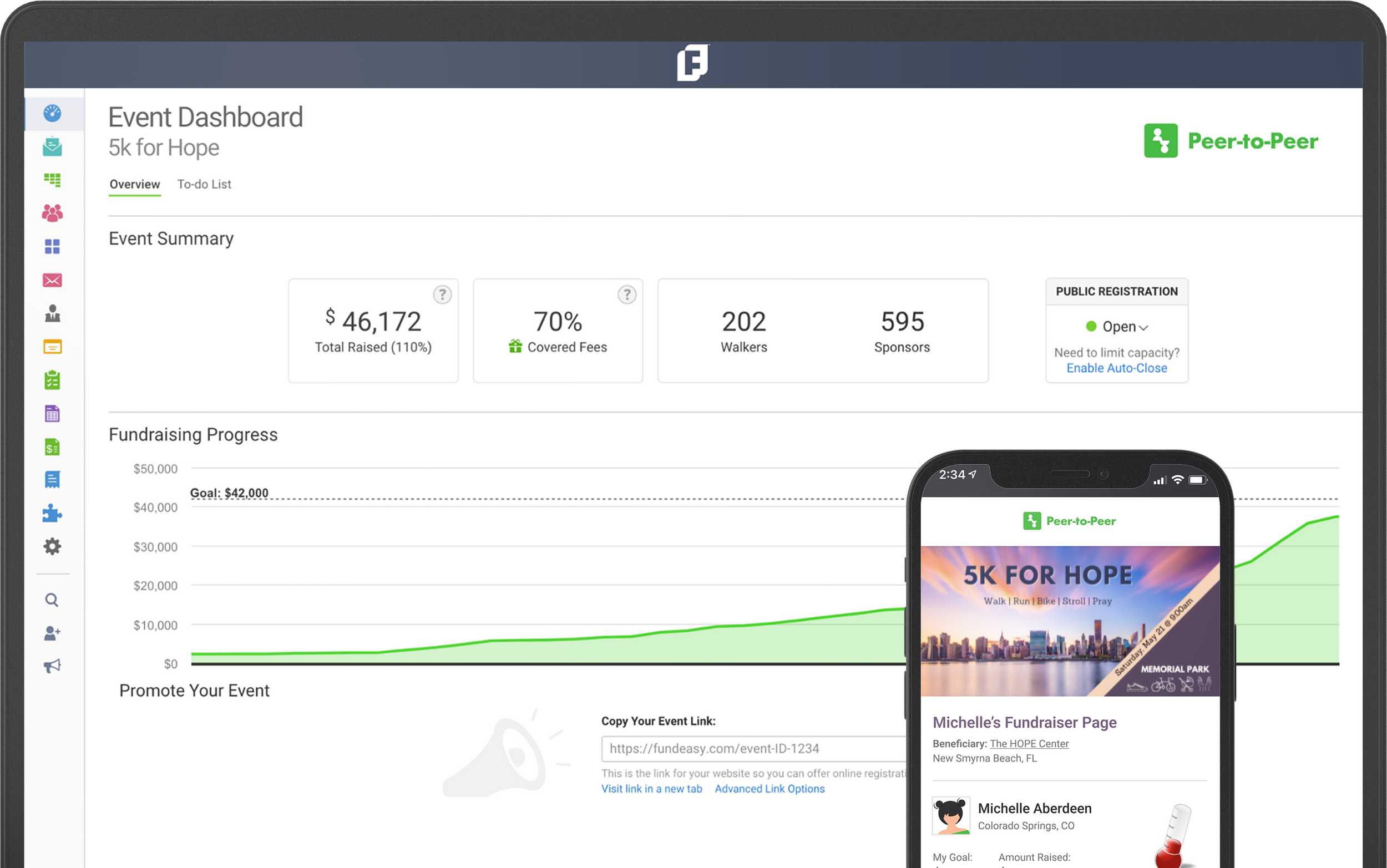This screenshot has height=868, width=1387.
Task: Click help icon on Covered Fees card
Action: [627, 295]
